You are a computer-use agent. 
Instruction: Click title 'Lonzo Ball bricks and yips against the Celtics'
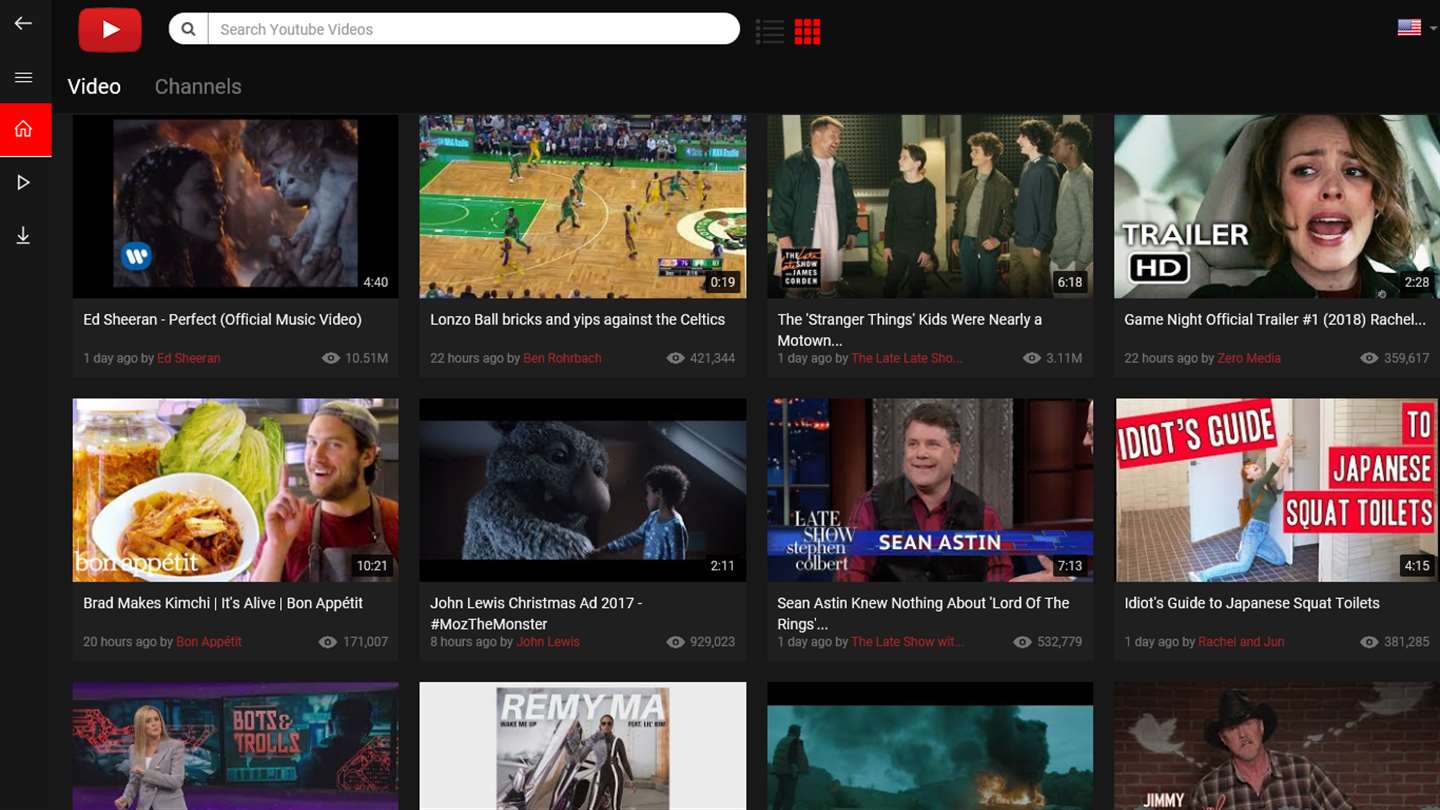pyautogui.click(x=577, y=320)
